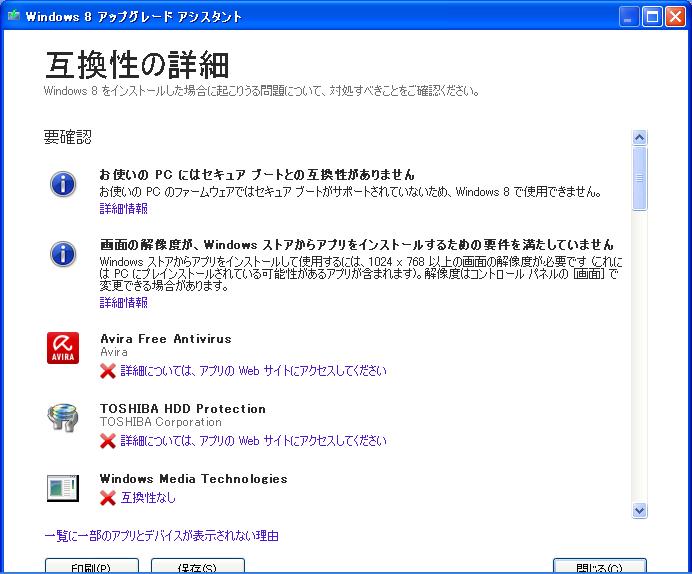Click the 互換性の詳細 page heading
Screen dimensions: 692x574
[137, 65]
